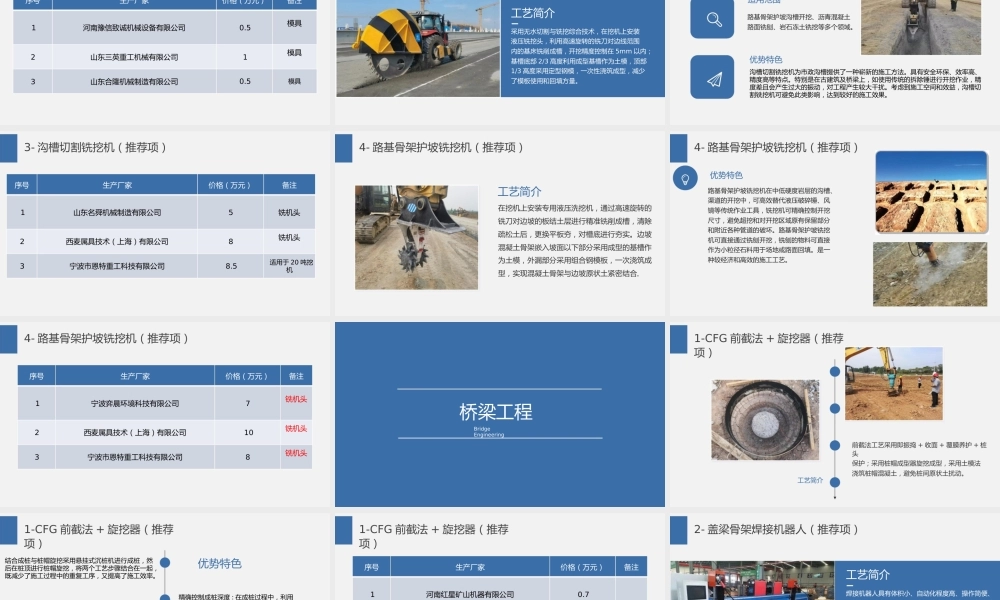The height and width of the screenshot is (600, 1000).
Task: Click the top timeline dot on the CFG photo slide
Action: pyautogui.click(x=835, y=371)
